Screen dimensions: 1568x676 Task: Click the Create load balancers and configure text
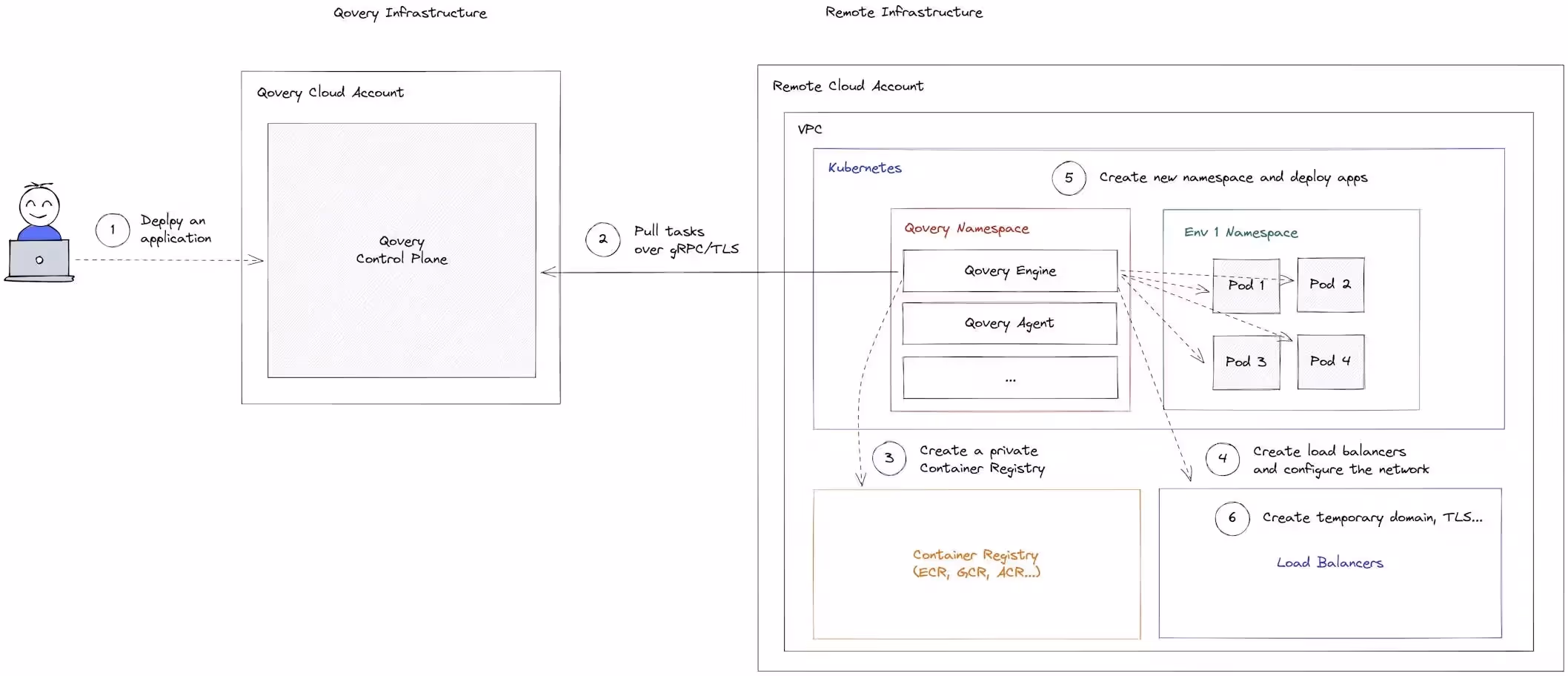coord(1341,460)
